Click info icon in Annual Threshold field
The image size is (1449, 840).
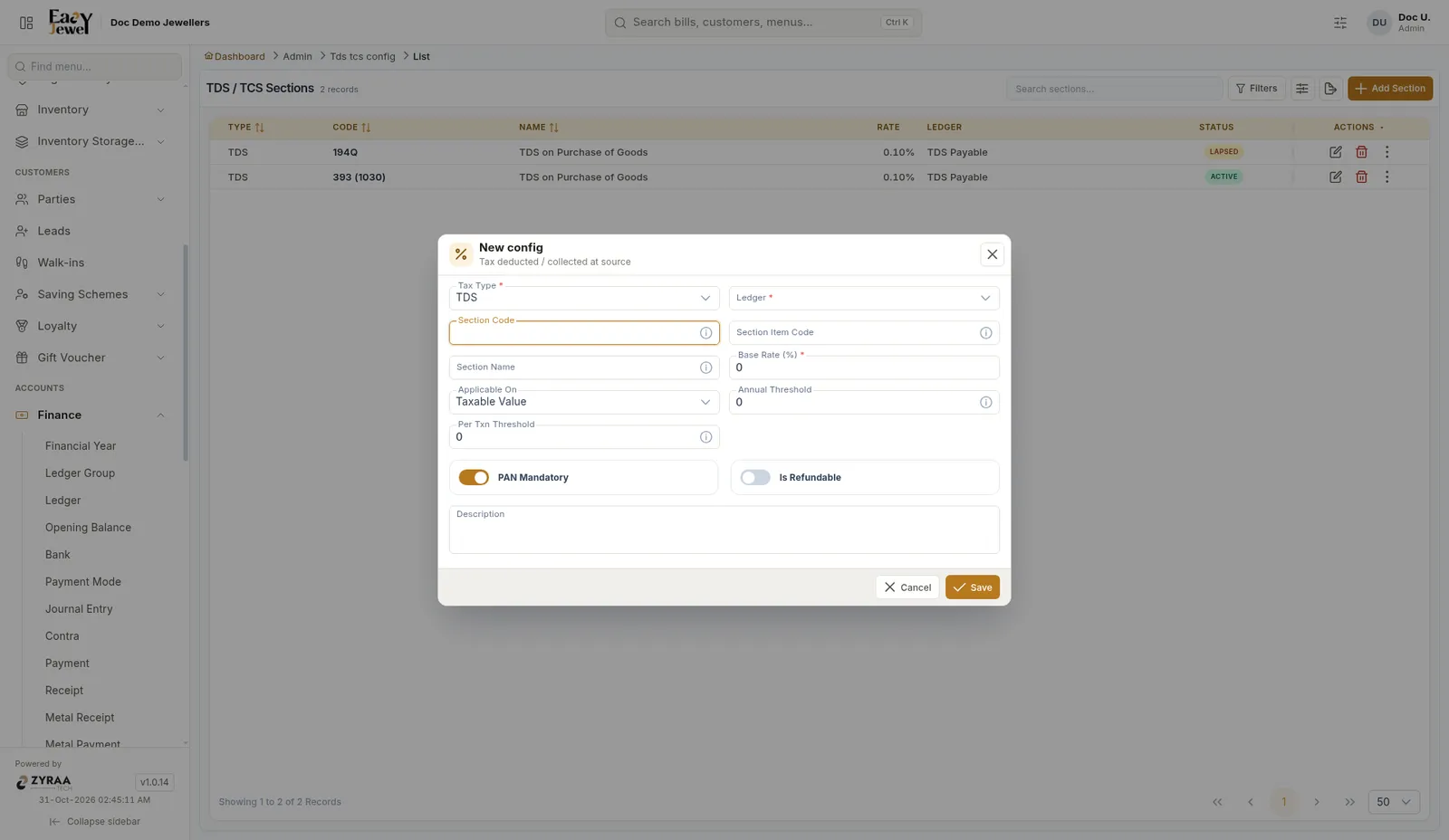985,403
